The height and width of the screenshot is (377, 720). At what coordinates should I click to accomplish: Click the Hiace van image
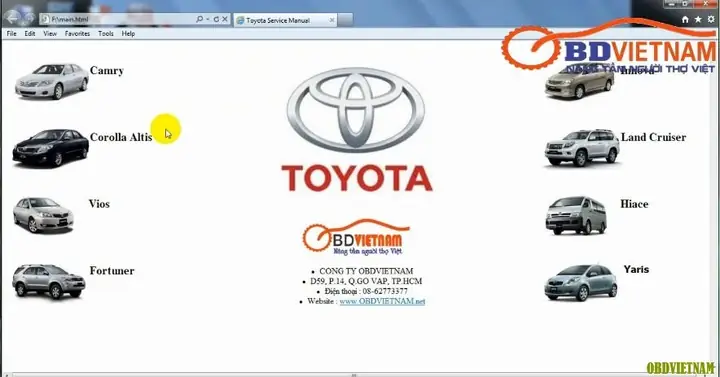(576, 215)
